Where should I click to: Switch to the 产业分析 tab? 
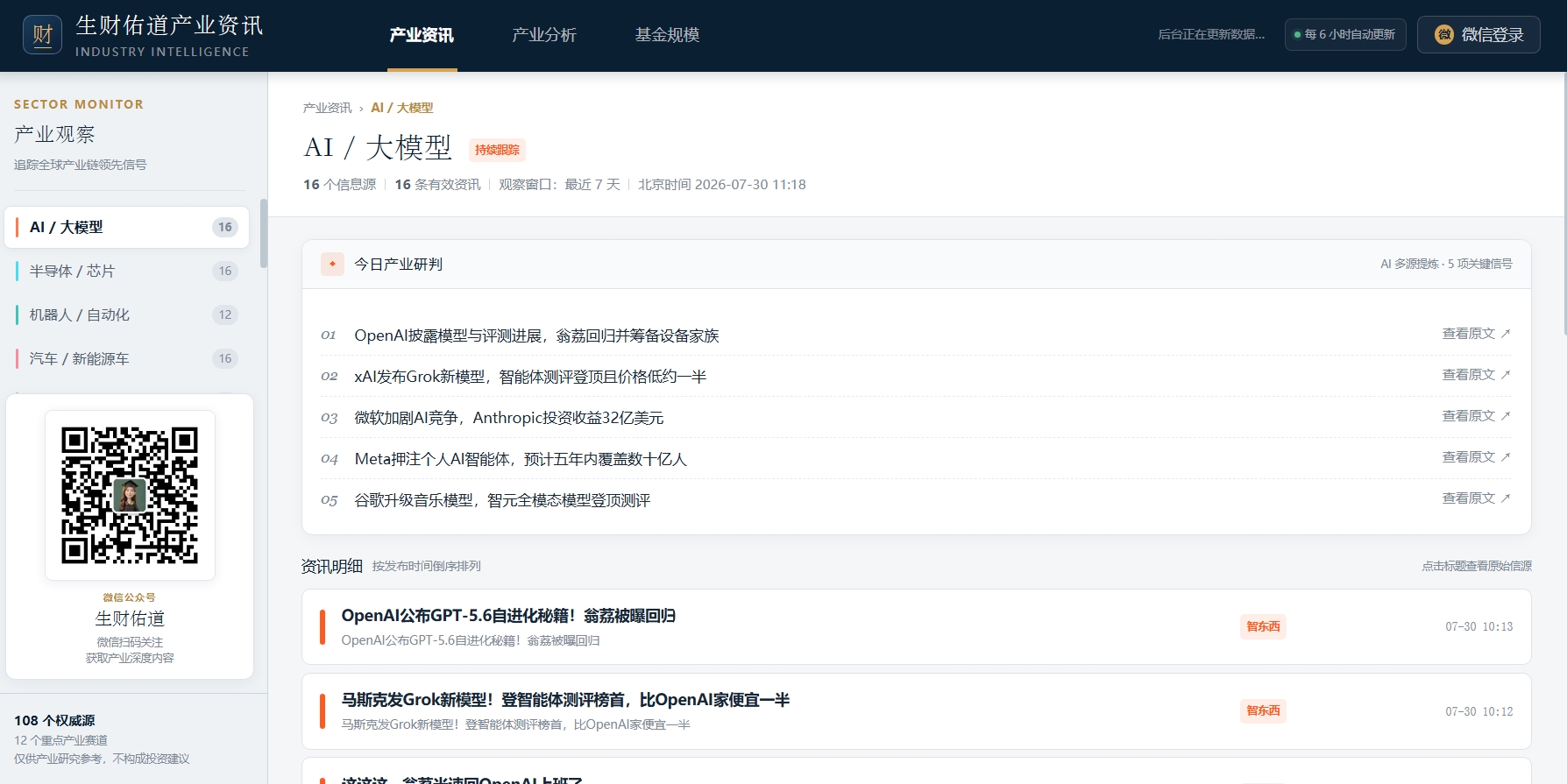pyautogui.click(x=544, y=35)
